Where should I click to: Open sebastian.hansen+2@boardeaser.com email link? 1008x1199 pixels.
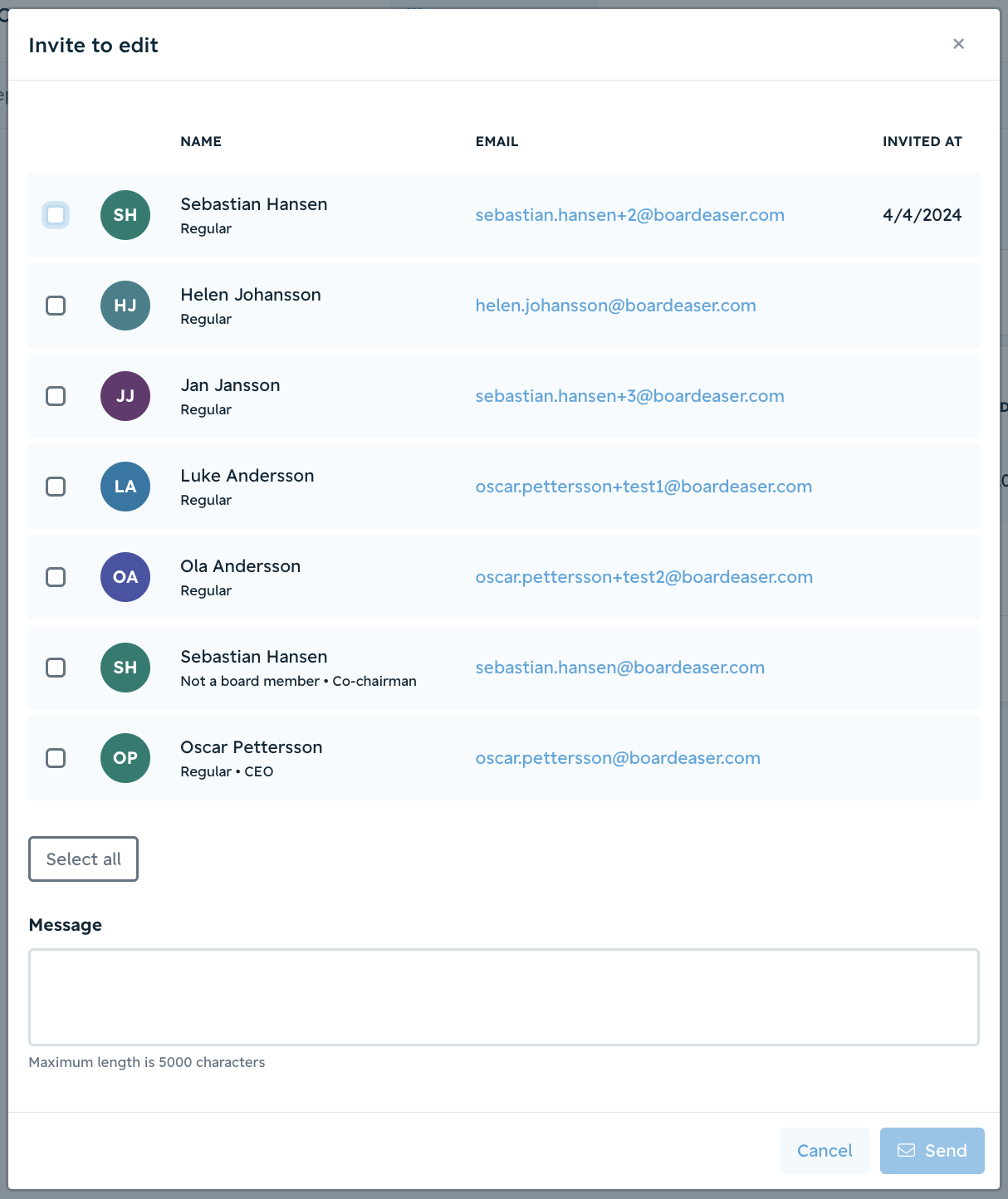pos(629,215)
